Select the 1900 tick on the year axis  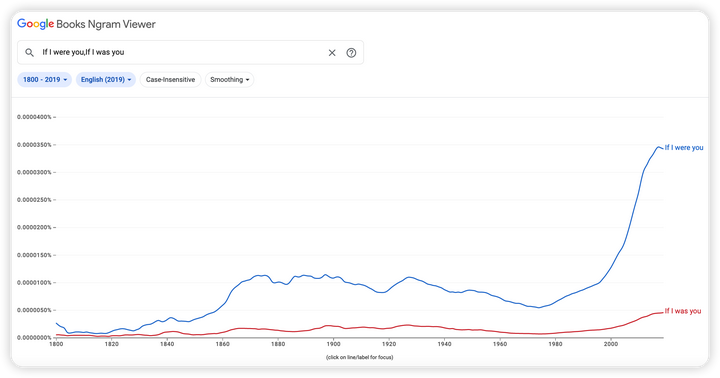coord(333,344)
